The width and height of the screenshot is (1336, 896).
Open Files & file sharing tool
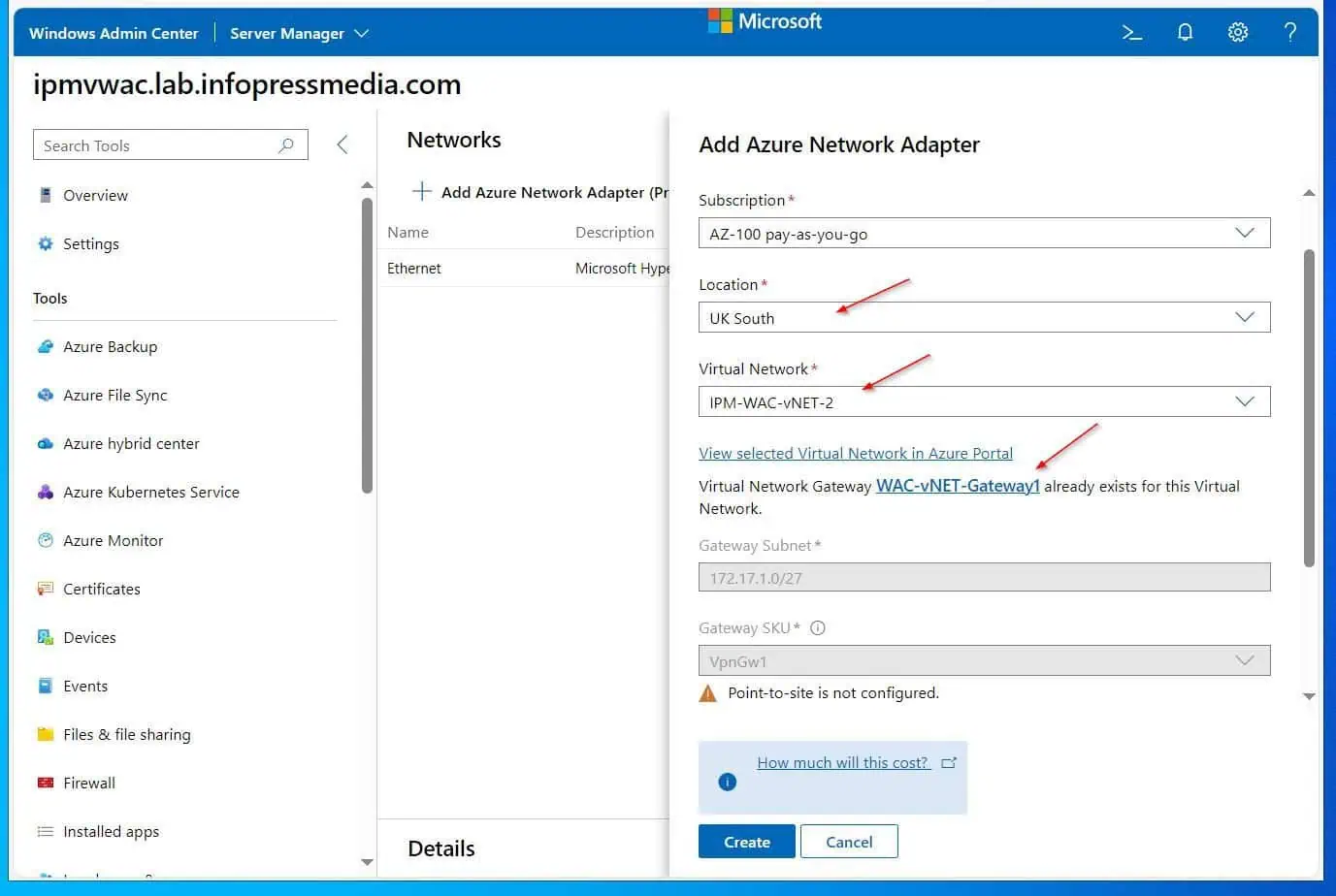126,734
